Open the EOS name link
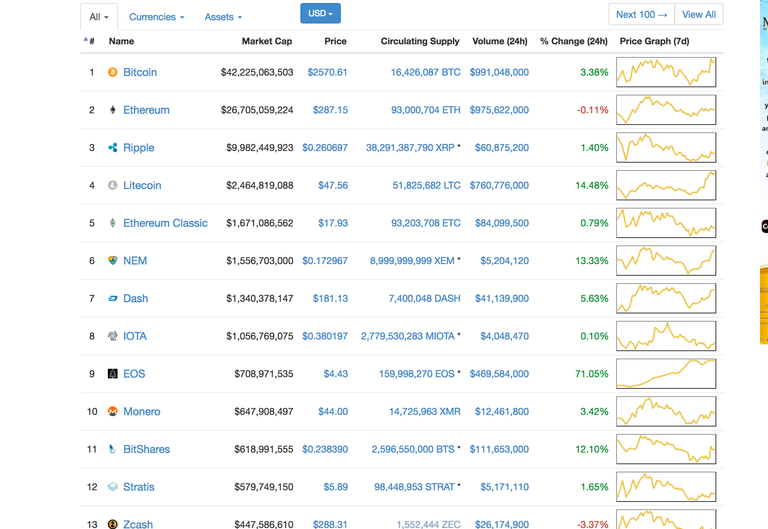The height and width of the screenshot is (529, 768). point(134,374)
